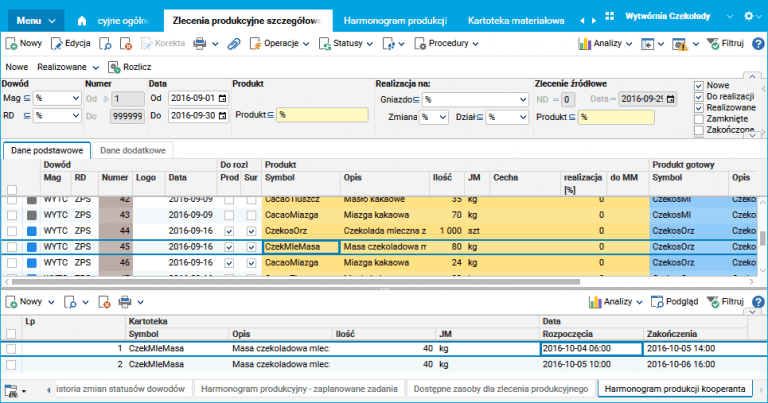768x403 pixels.
Task: Click the top toolbar panel arrow icon
Action: pos(648,44)
